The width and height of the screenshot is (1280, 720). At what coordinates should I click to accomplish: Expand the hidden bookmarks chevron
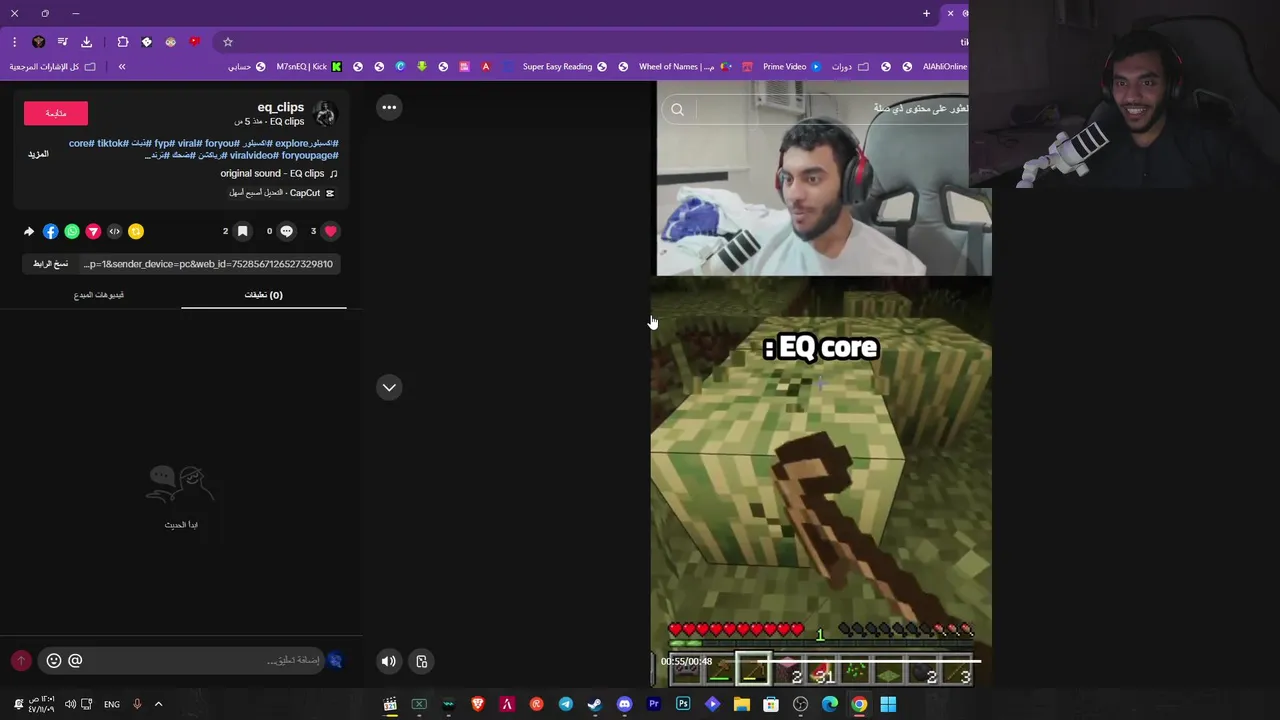[x=122, y=67]
